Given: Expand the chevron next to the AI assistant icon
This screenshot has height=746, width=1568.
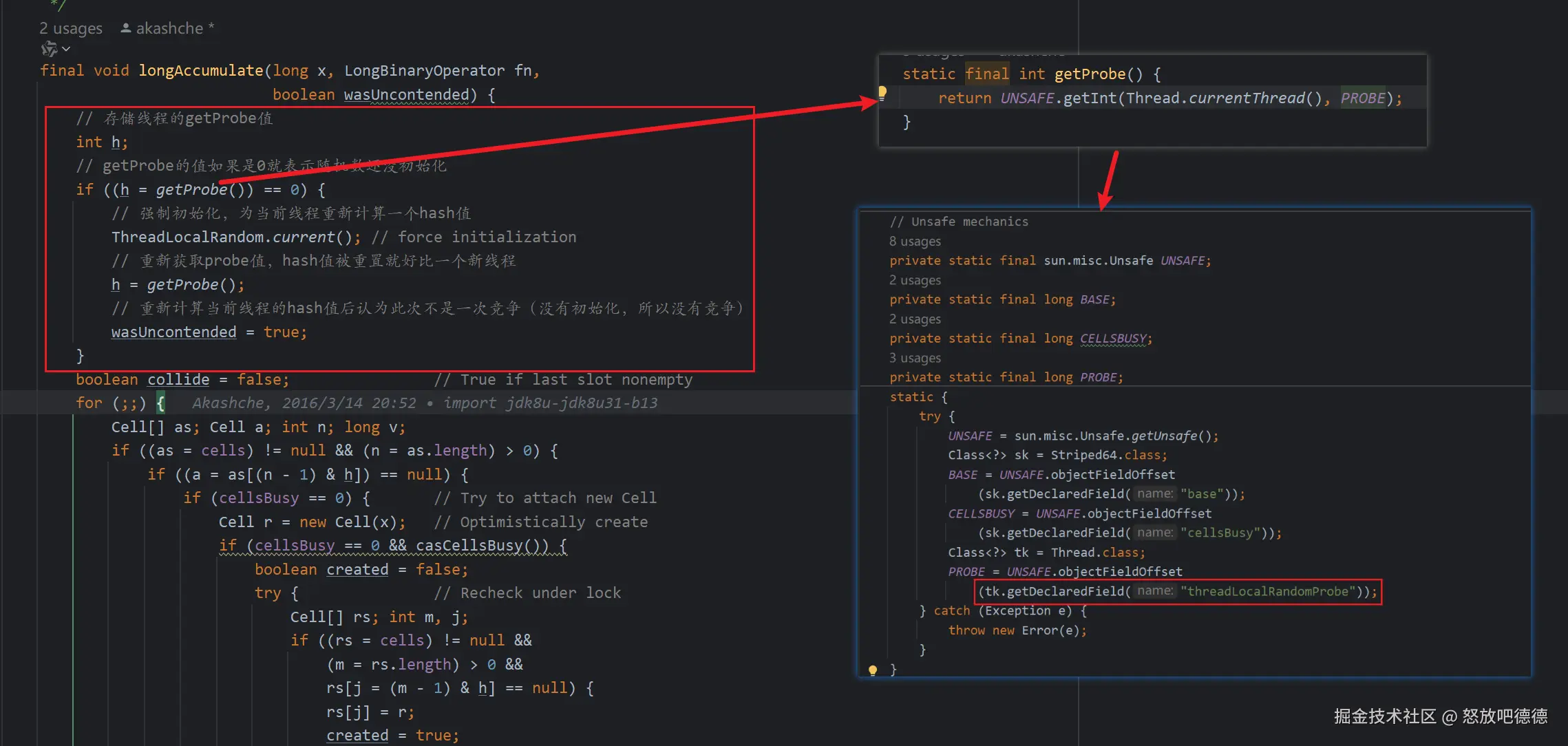Looking at the screenshot, I should pyautogui.click(x=66, y=49).
